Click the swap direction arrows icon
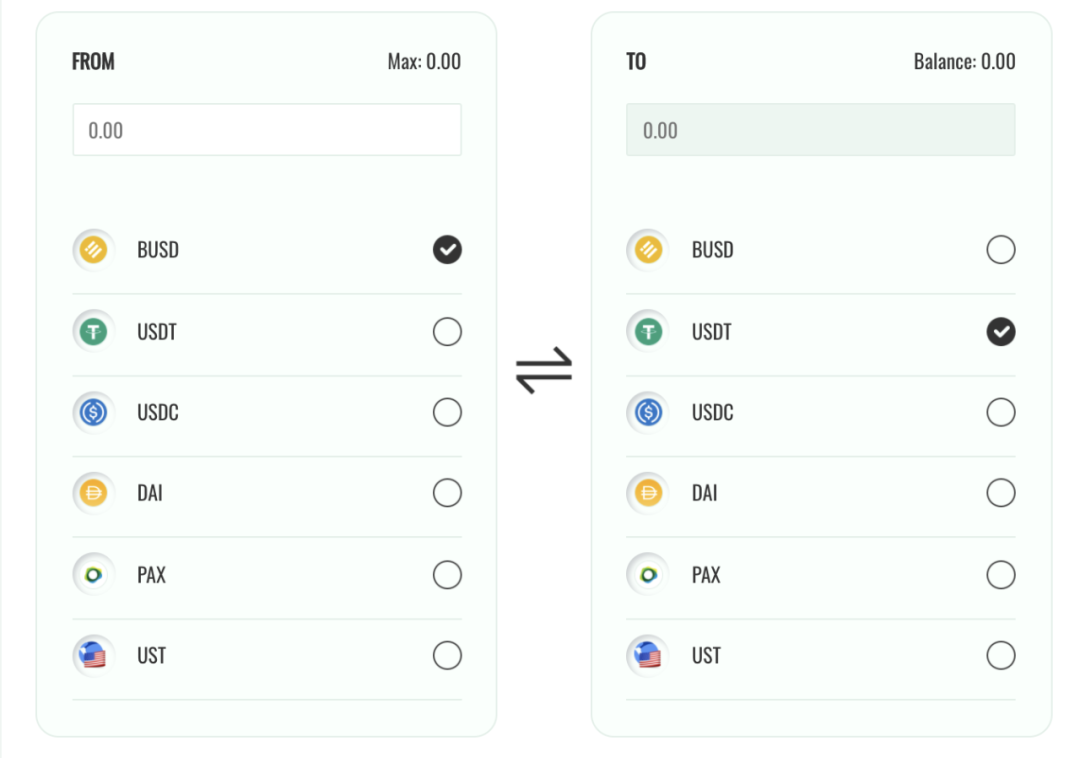The image size is (1080, 758). click(544, 370)
